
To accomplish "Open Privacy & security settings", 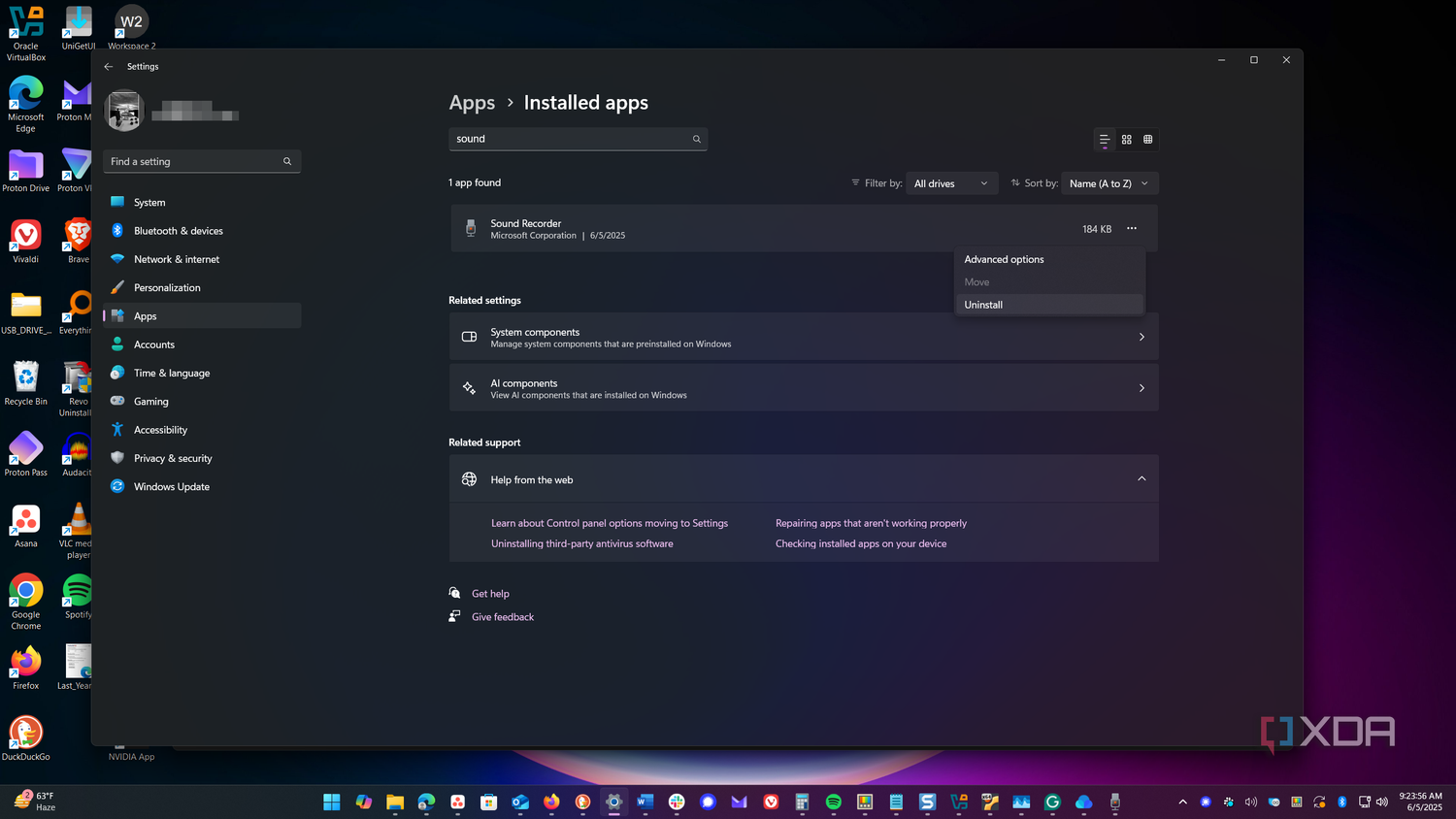I will (x=202, y=458).
